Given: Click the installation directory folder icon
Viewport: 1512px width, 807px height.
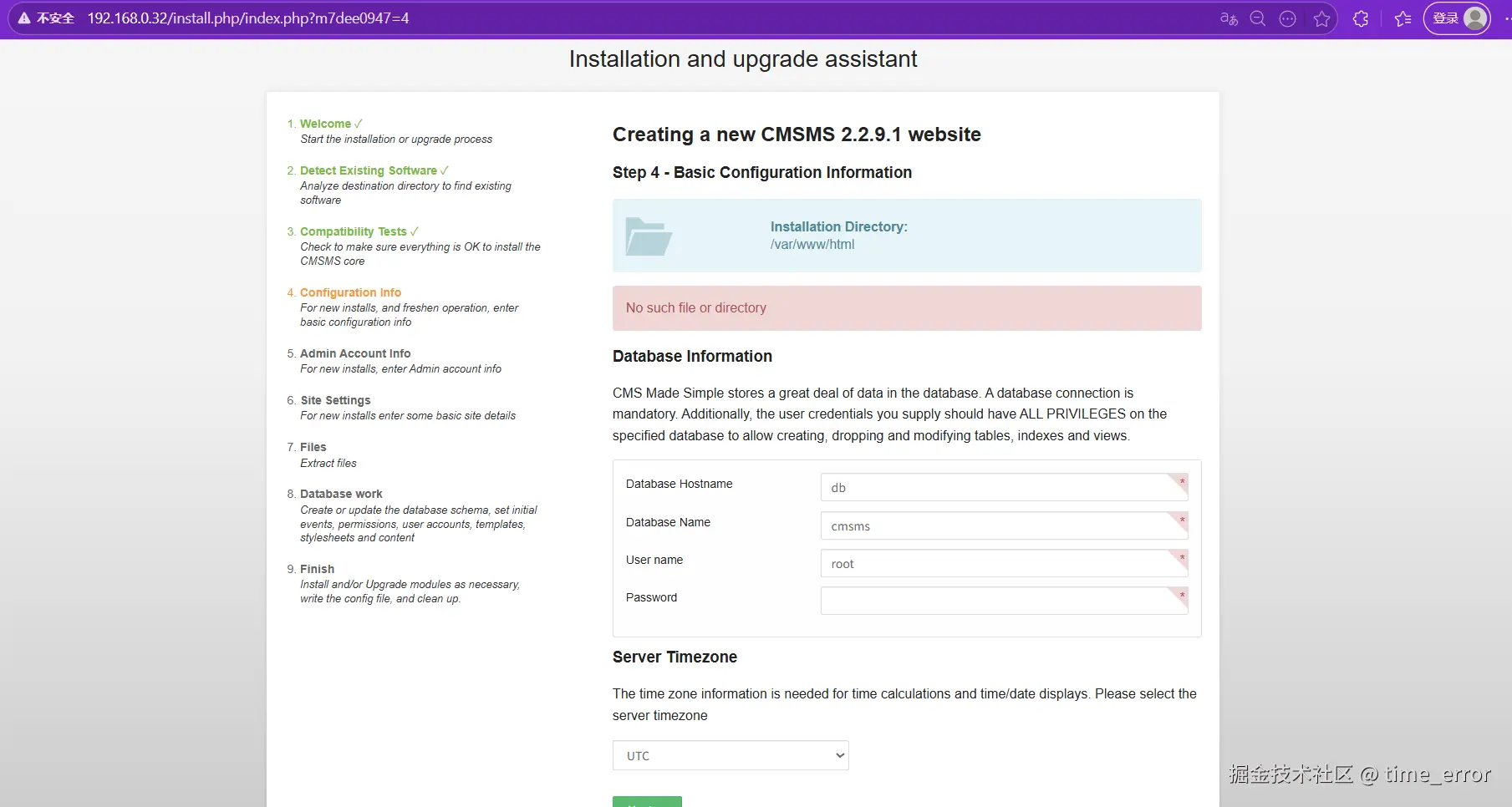Looking at the screenshot, I should (649, 236).
